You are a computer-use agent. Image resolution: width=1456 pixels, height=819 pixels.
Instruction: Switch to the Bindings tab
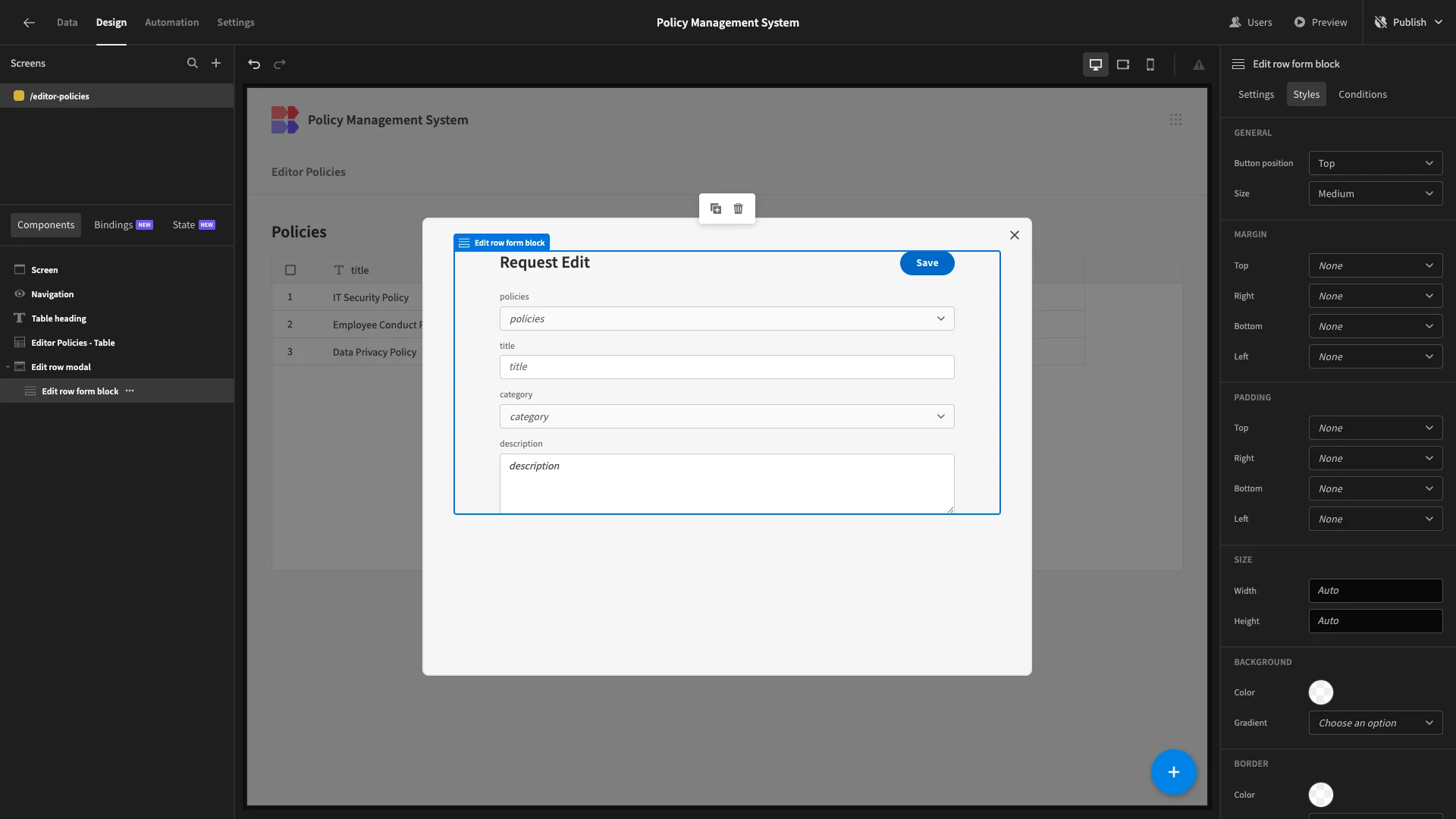tap(123, 225)
